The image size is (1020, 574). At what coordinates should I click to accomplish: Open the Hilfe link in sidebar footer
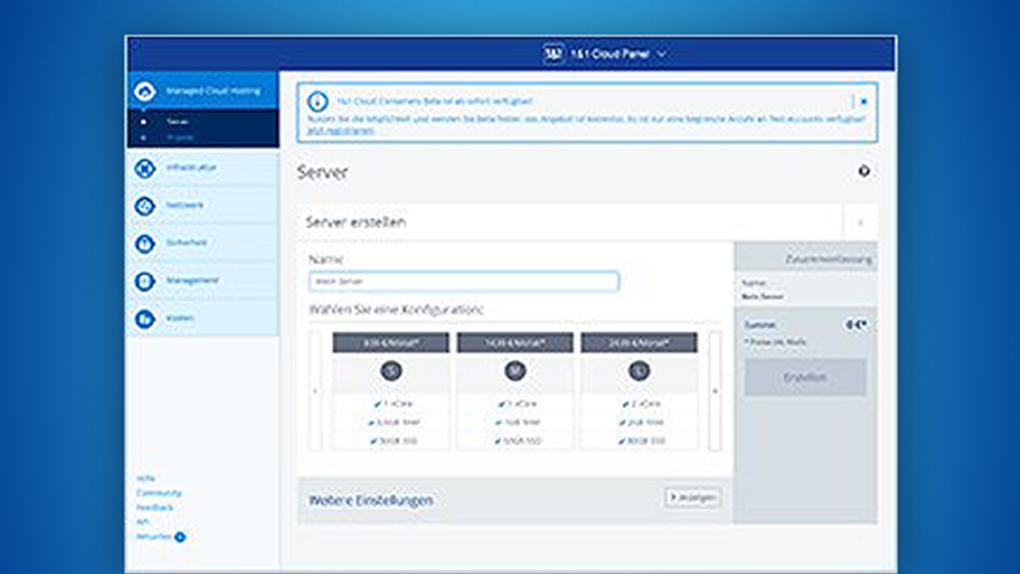pyautogui.click(x=146, y=478)
